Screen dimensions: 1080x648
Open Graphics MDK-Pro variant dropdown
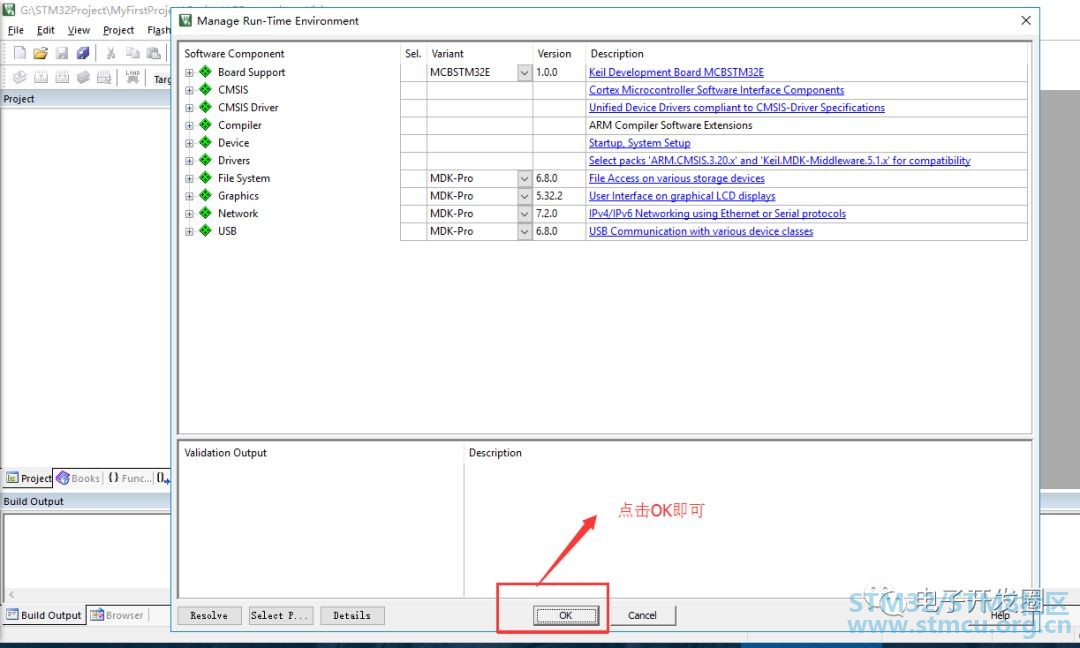[525, 196]
